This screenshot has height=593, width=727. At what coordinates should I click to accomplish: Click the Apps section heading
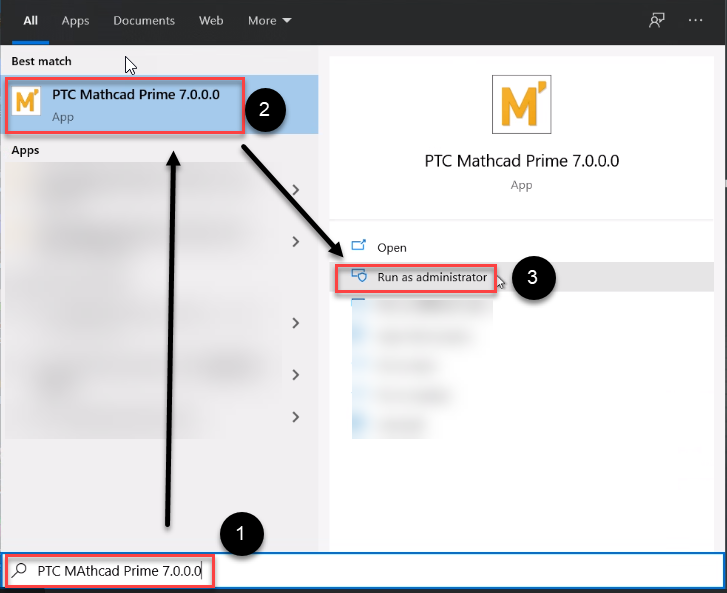[x=25, y=150]
